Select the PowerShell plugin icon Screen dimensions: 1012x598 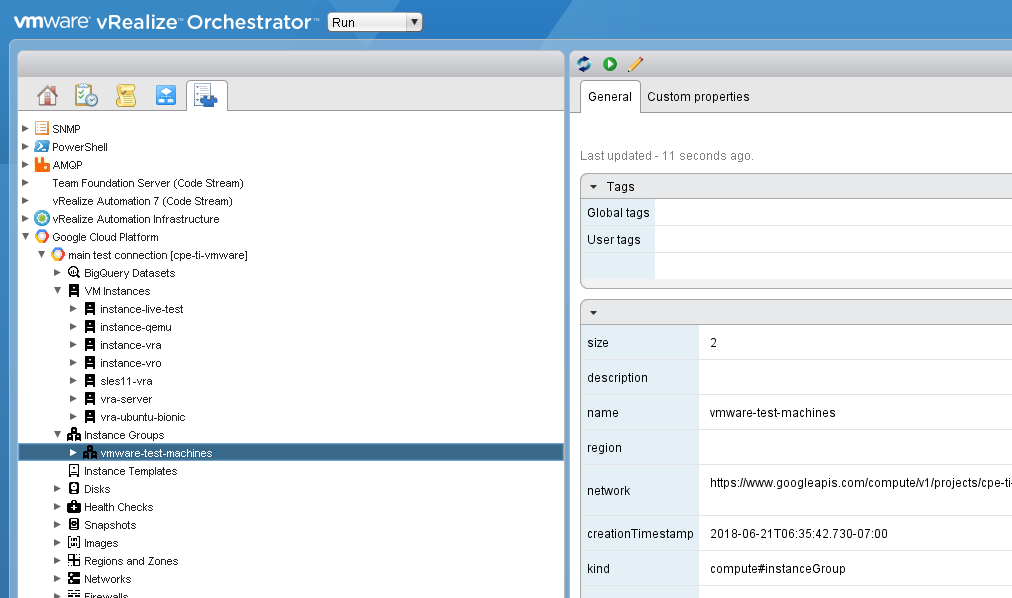coord(40,146)
